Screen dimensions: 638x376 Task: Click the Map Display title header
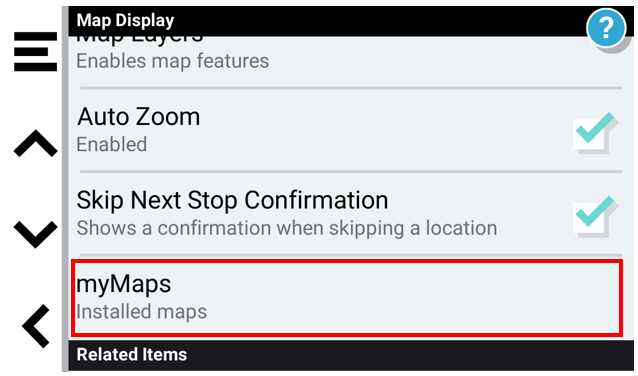click(125, 20)
